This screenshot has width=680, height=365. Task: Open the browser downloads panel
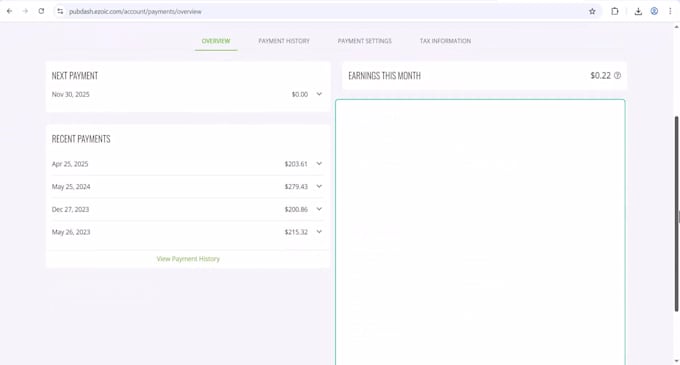click(x=638, y=12)
